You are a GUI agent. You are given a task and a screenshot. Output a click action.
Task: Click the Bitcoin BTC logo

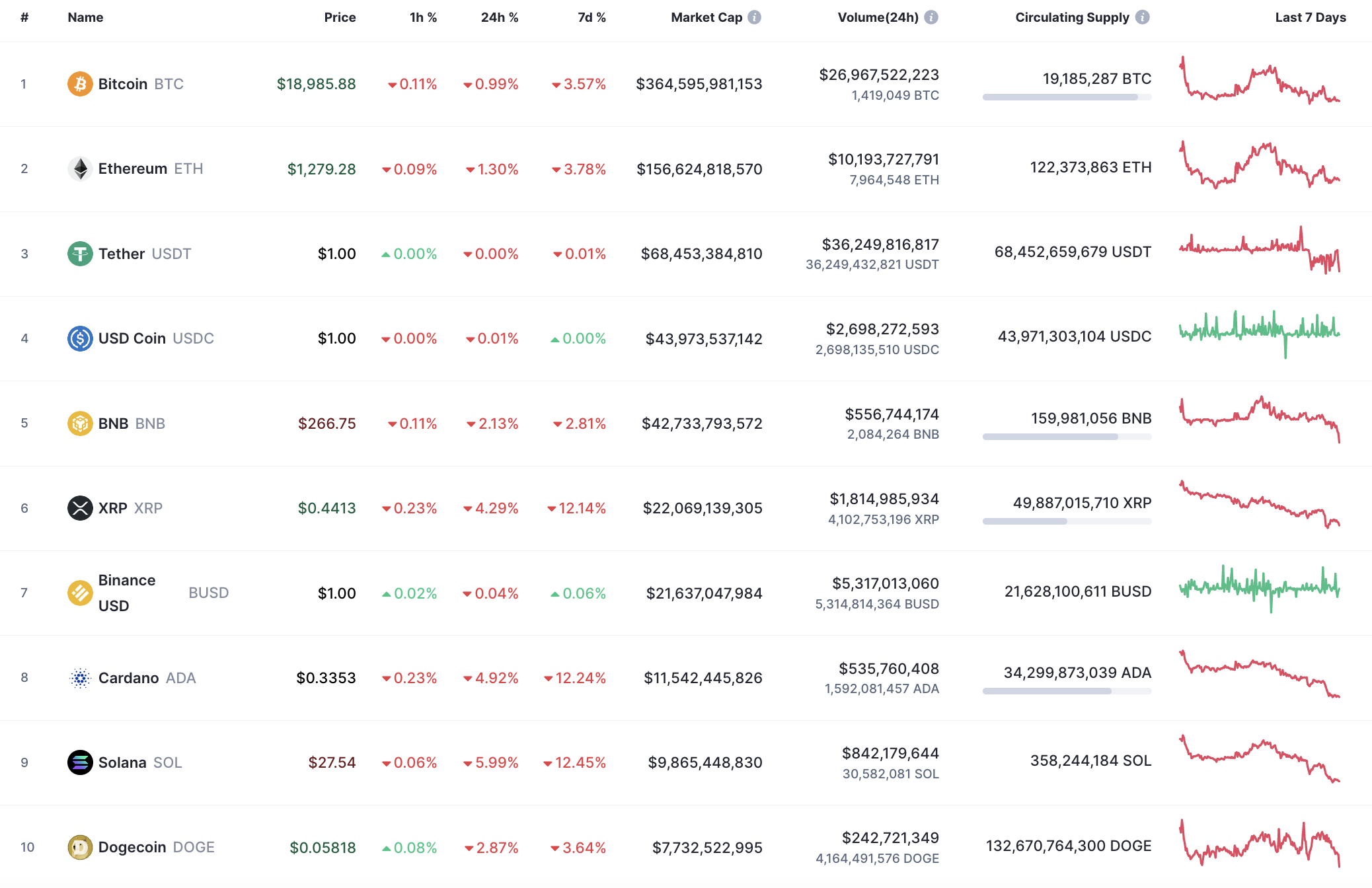click(79, 84)
